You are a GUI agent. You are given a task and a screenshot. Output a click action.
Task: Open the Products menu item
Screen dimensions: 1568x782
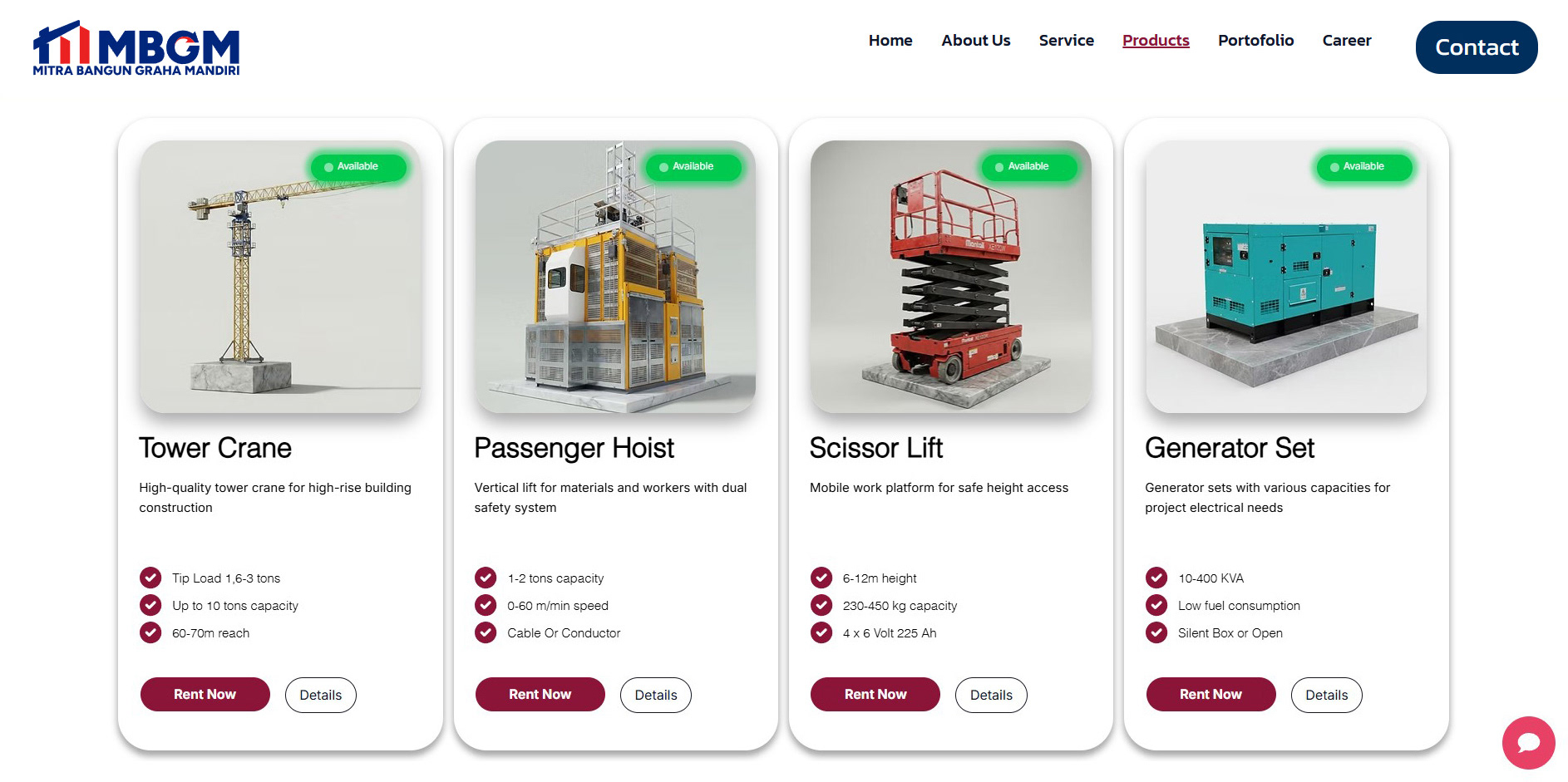[x=1156, y=40]
